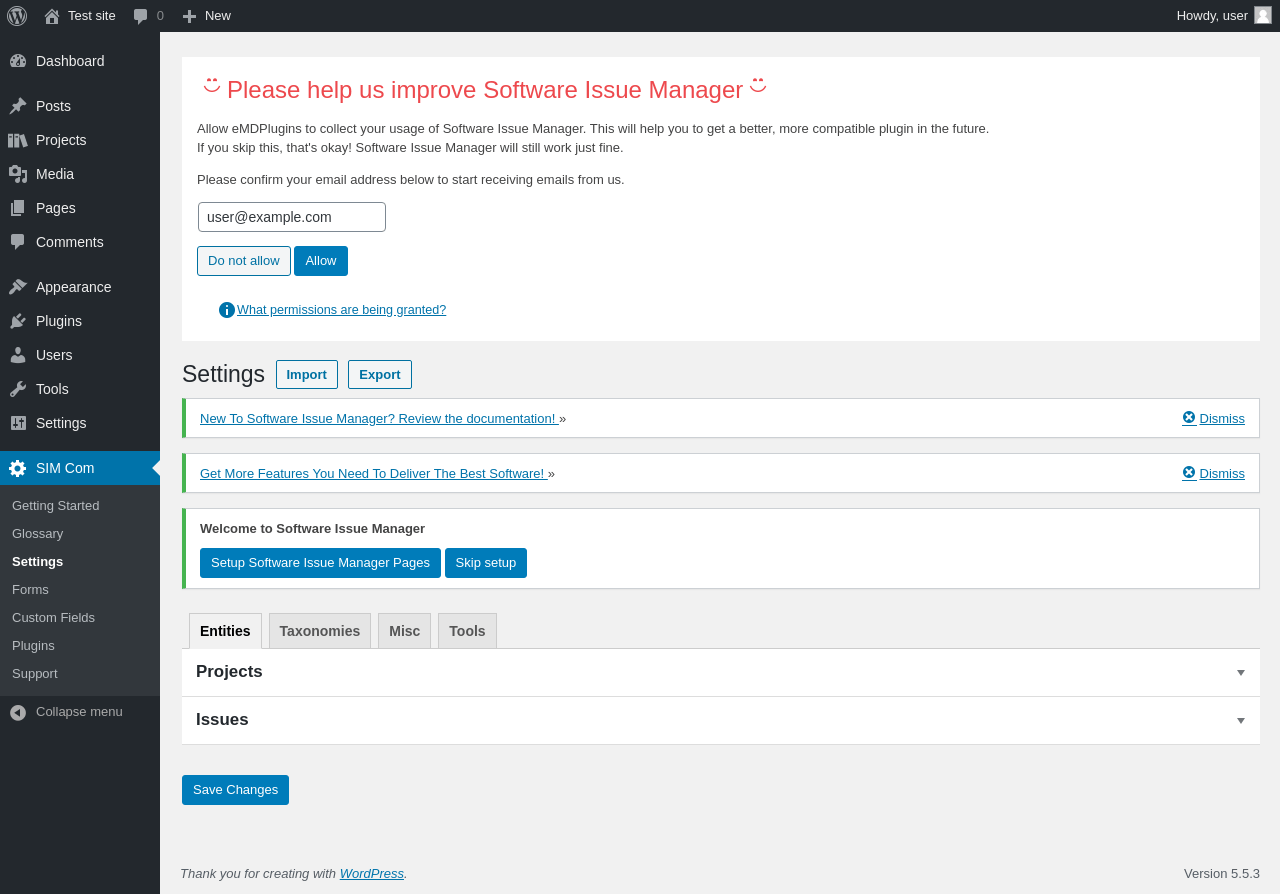
Task: Click the Comments icon in sidebar
Action: (x=18, y=242)
